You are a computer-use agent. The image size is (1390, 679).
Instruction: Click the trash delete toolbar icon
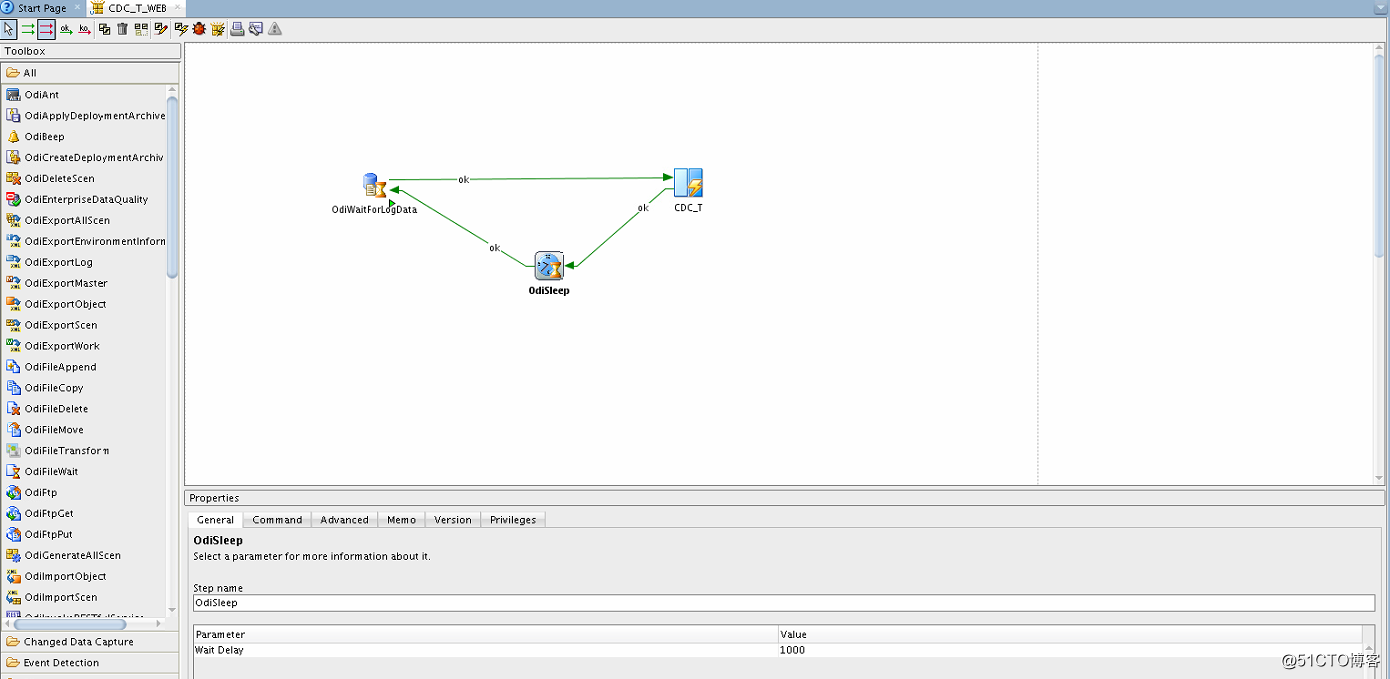pos(122,29)
